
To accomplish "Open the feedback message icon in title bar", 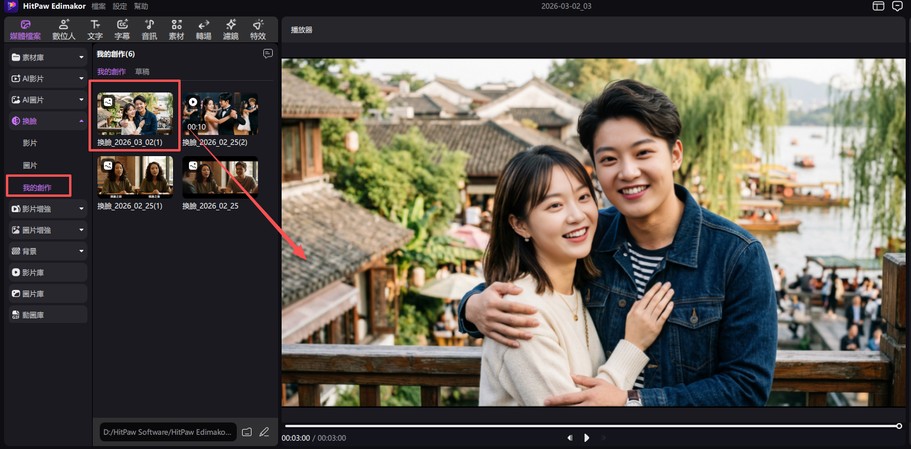I will click(x=897, y=6).
